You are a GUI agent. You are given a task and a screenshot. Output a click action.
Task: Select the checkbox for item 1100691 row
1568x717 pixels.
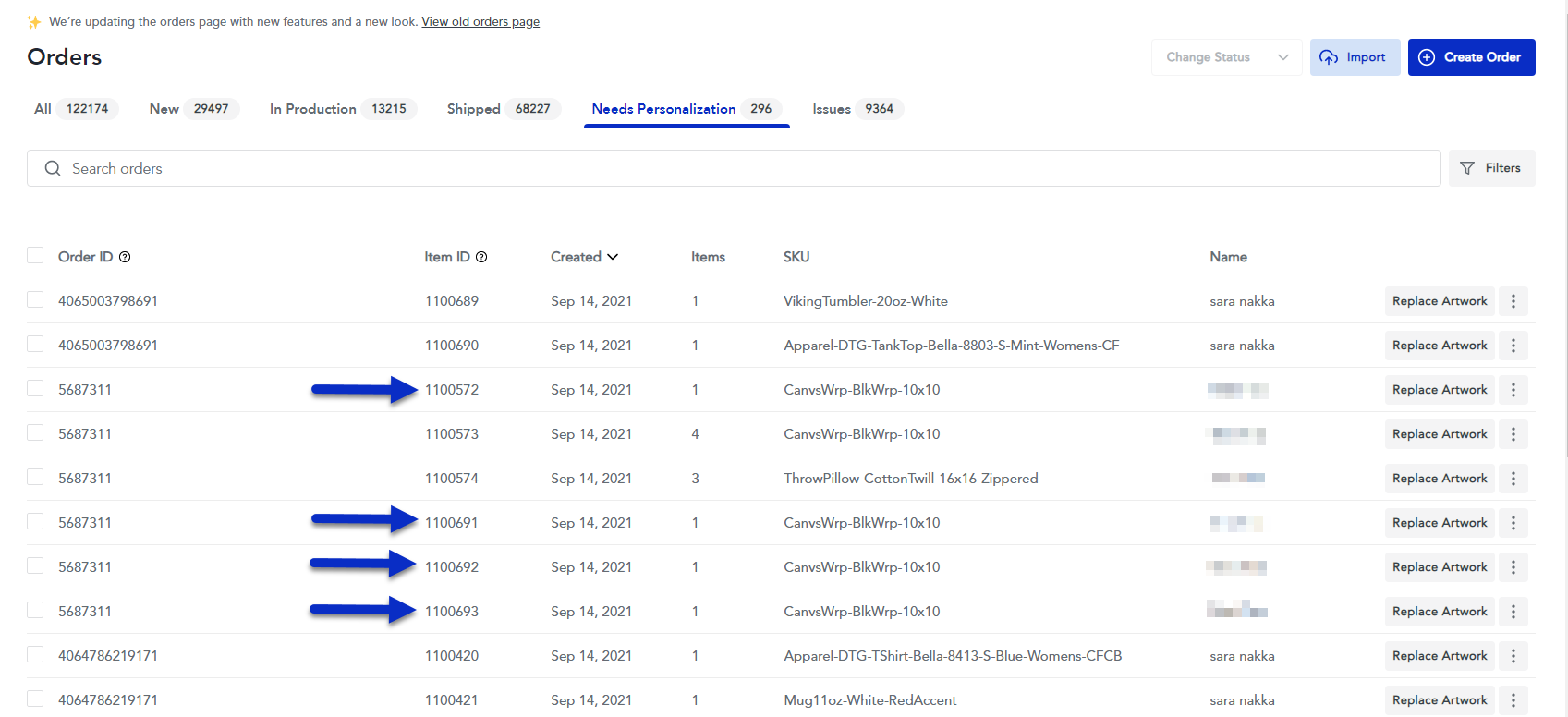pyautogui.click(x=35, y=522)
